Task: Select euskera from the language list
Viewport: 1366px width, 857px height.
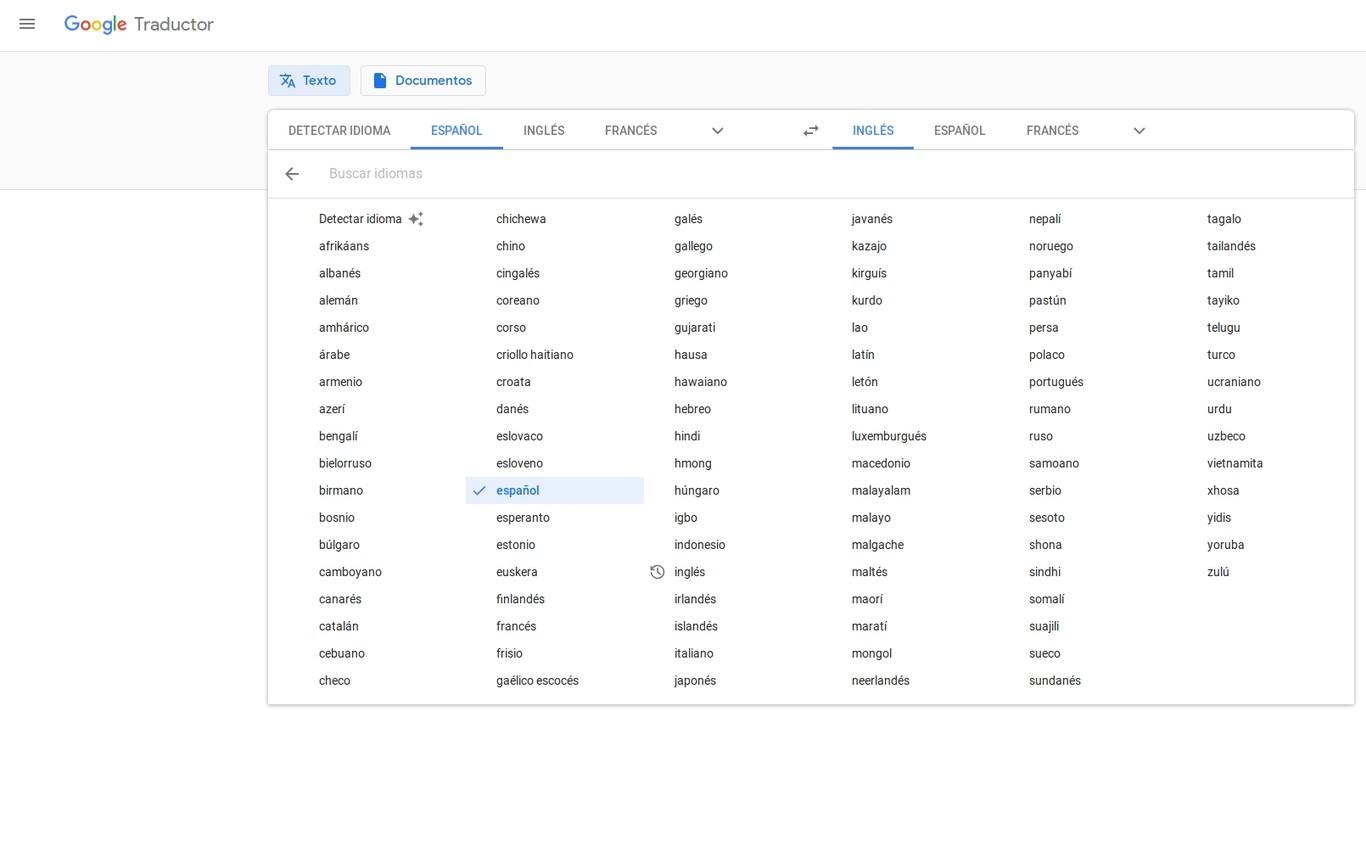Action: click(516, 571)
